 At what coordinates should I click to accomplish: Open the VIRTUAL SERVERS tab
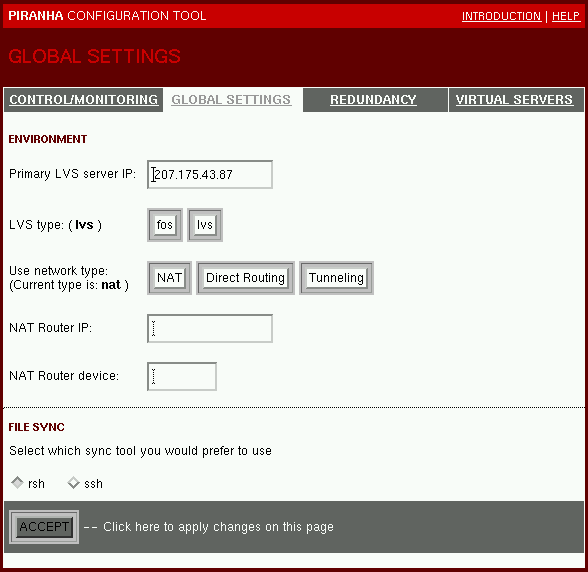[x=514, y=100]
